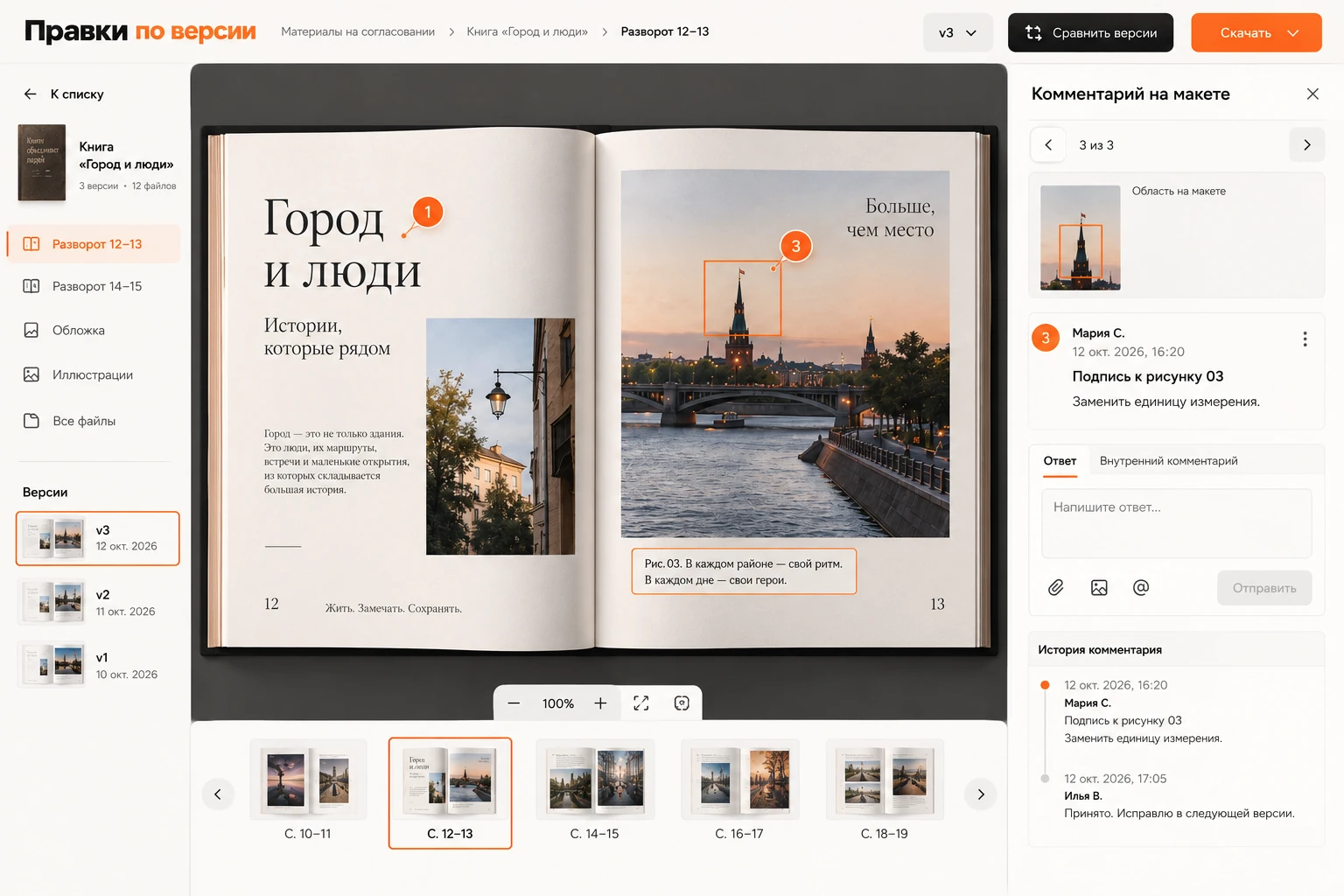Select comment marker 3 on the right page
The height and width of the screenshot is (896, 1344).
tap(795, 246)
